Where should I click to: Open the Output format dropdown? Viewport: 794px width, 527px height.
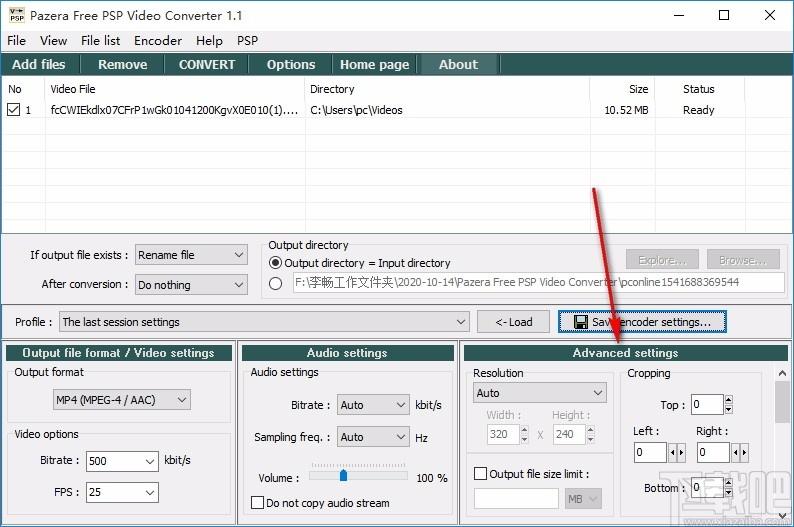click(x=120, y=400)
